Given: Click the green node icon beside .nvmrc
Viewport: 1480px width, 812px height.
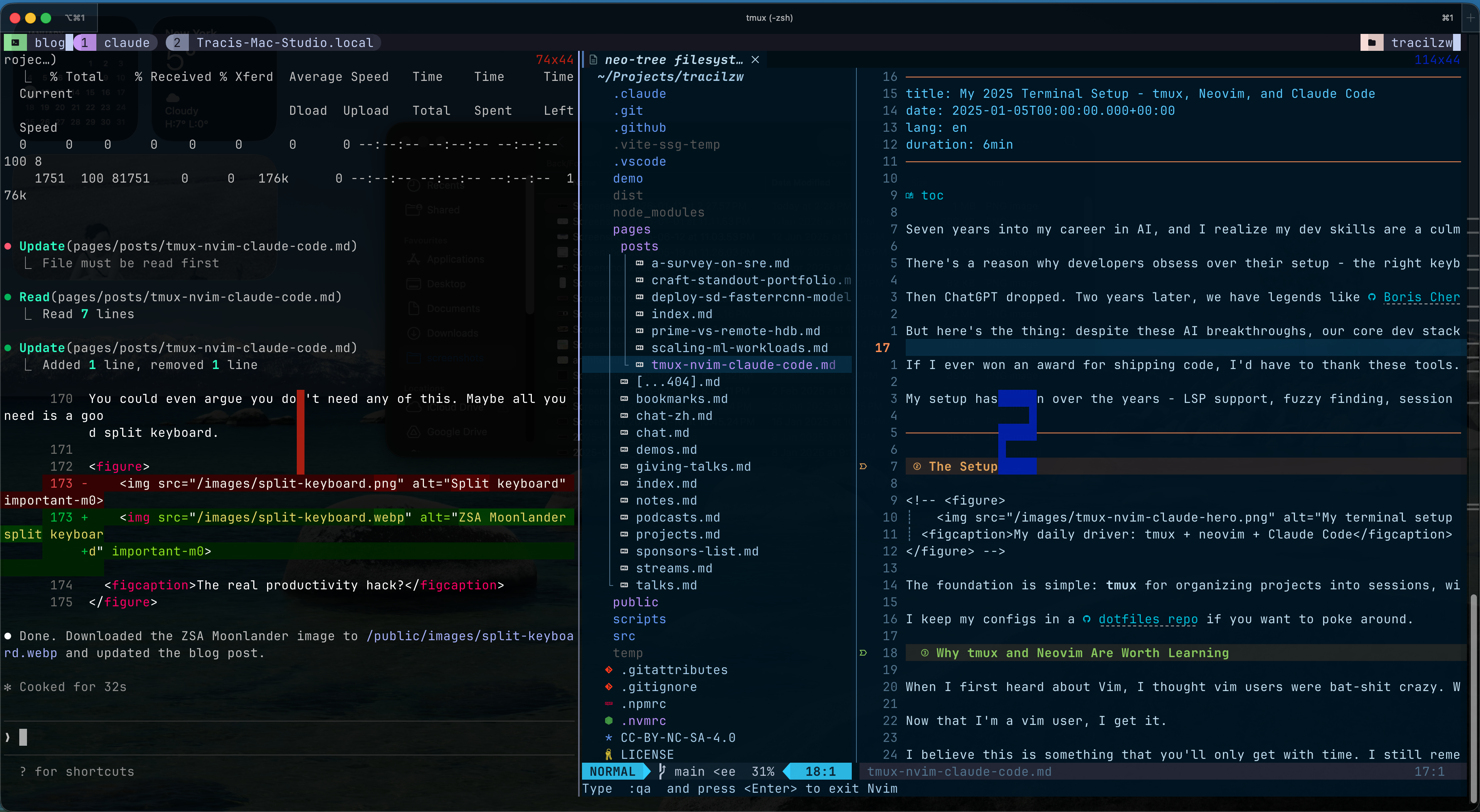Looking at the screenshot, I should click(609, 721).
